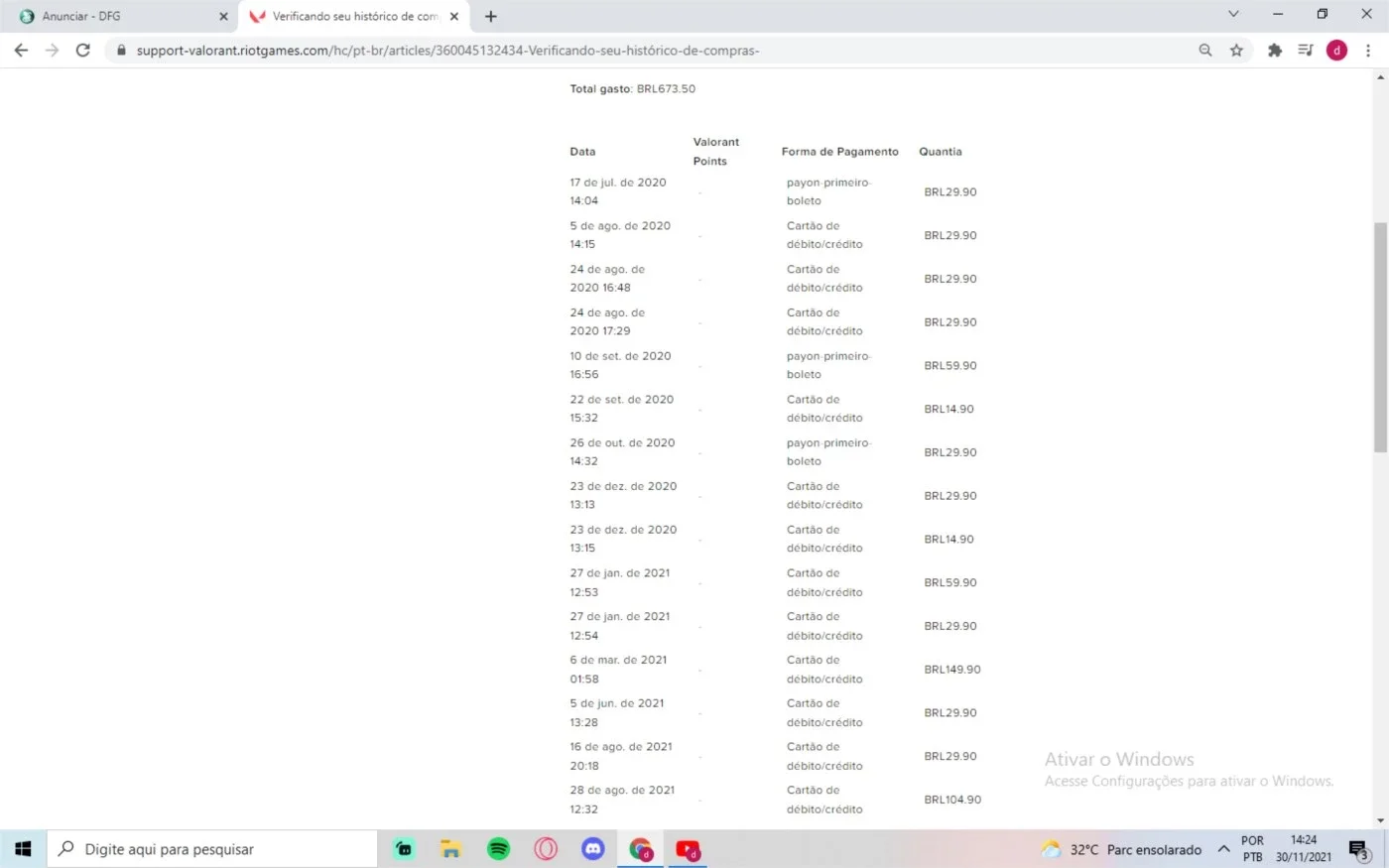This screenshot has width=1389, height=868.
Task: Open a new tab with plus button
Action: [490, 16]
